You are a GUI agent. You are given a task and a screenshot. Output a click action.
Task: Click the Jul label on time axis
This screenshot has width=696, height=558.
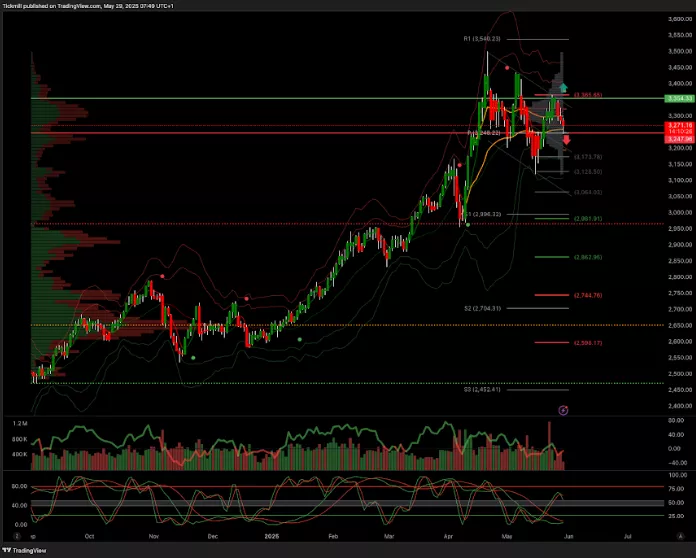(x=627, y=536)
